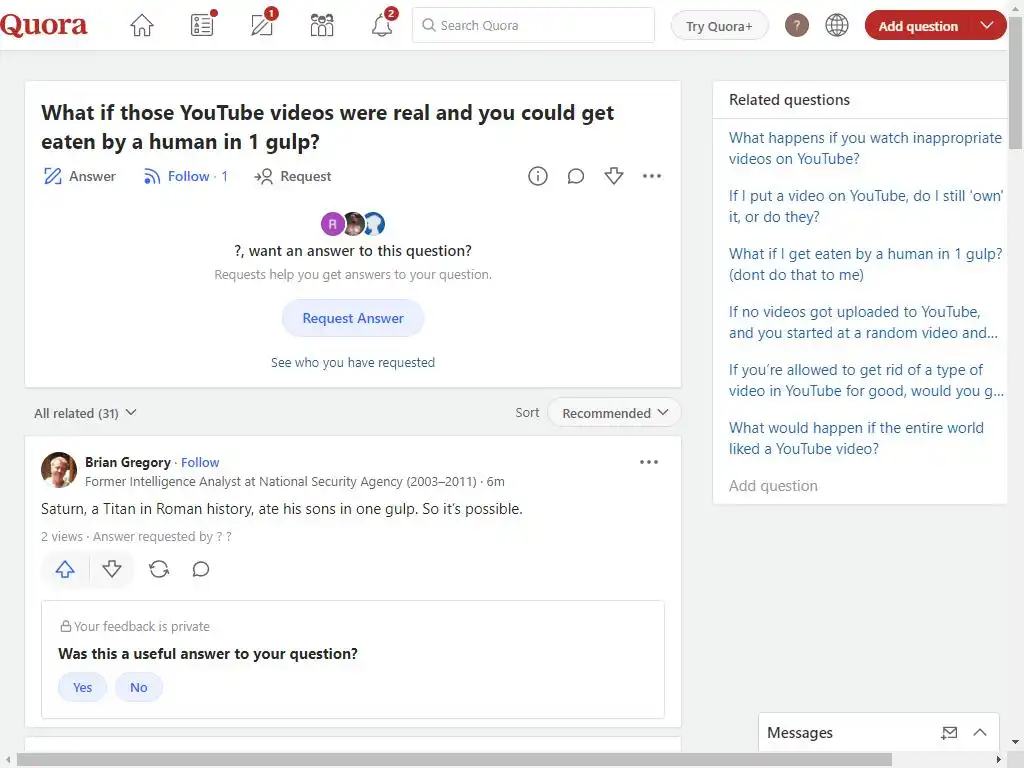
Task: Open the profile avatar in top bar
Action: 797,25
